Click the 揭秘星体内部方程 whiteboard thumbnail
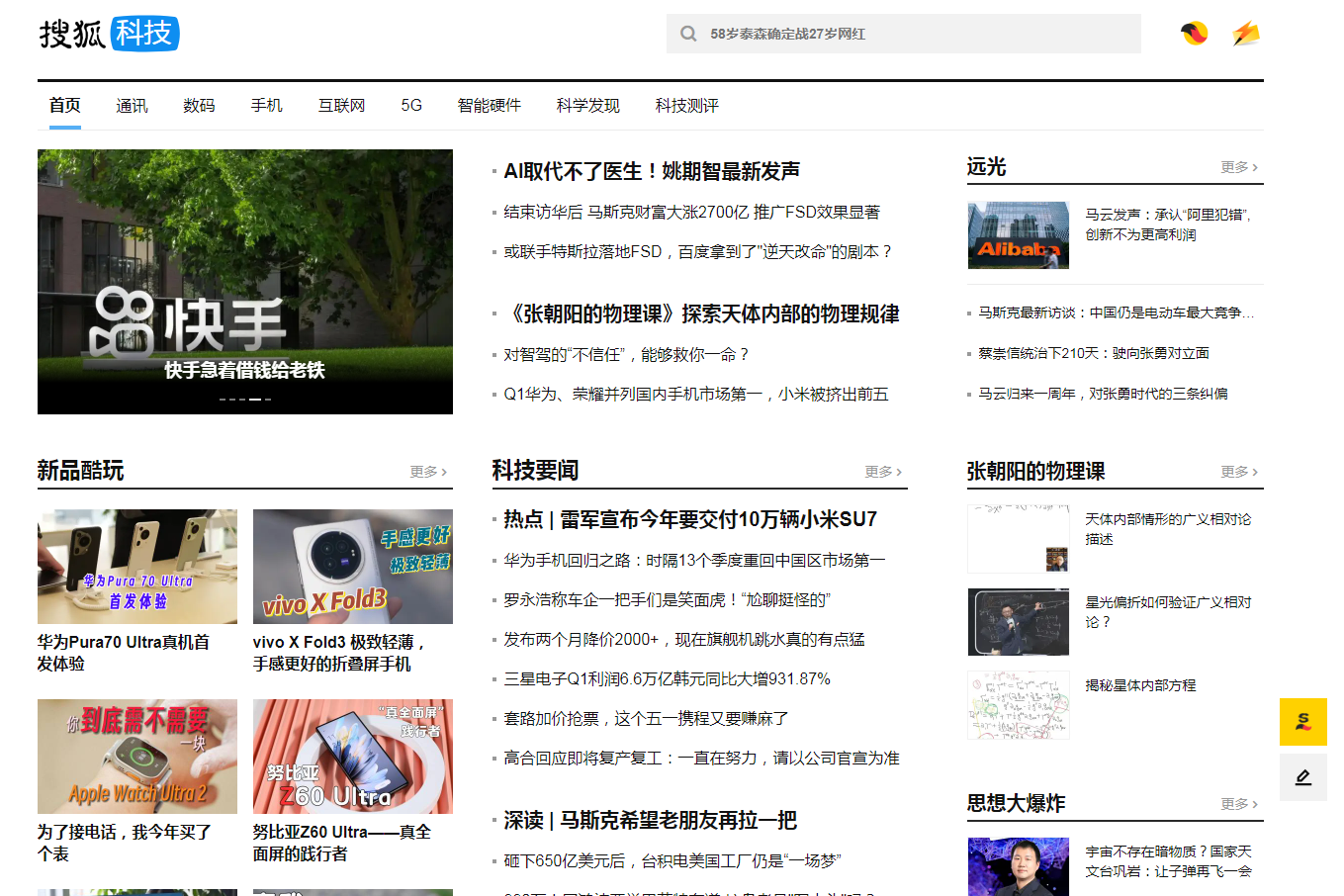This screenshot has height=896, width=1344. (x=1019, y=705)
